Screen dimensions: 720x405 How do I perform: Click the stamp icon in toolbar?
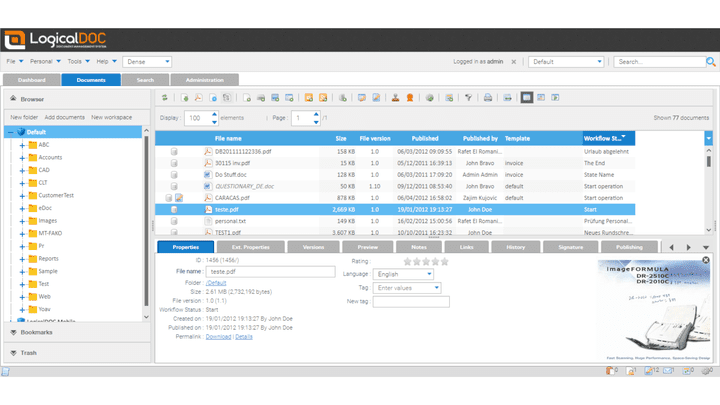[395, 98]
